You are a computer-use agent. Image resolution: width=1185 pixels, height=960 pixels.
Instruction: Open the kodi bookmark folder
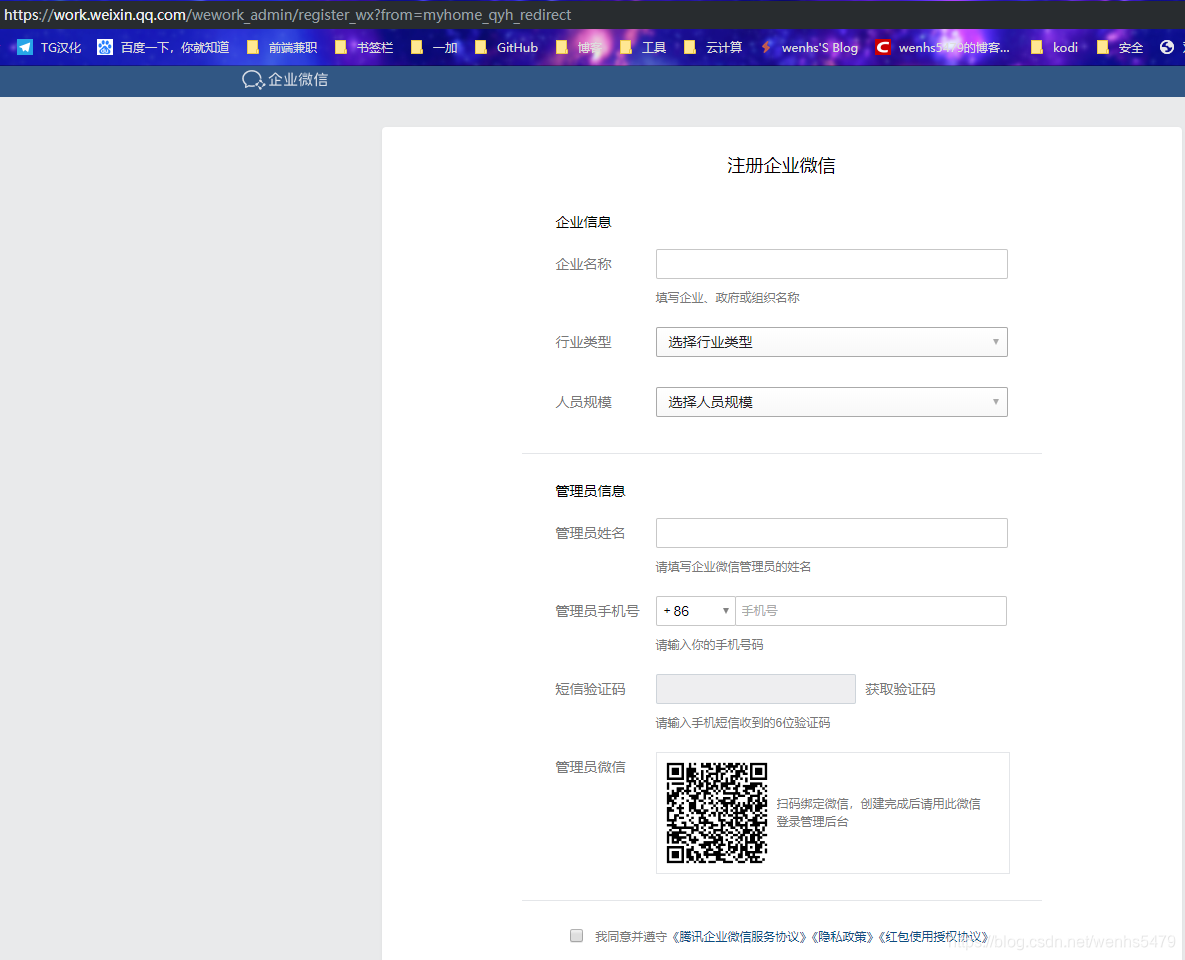coord(1054,48)
